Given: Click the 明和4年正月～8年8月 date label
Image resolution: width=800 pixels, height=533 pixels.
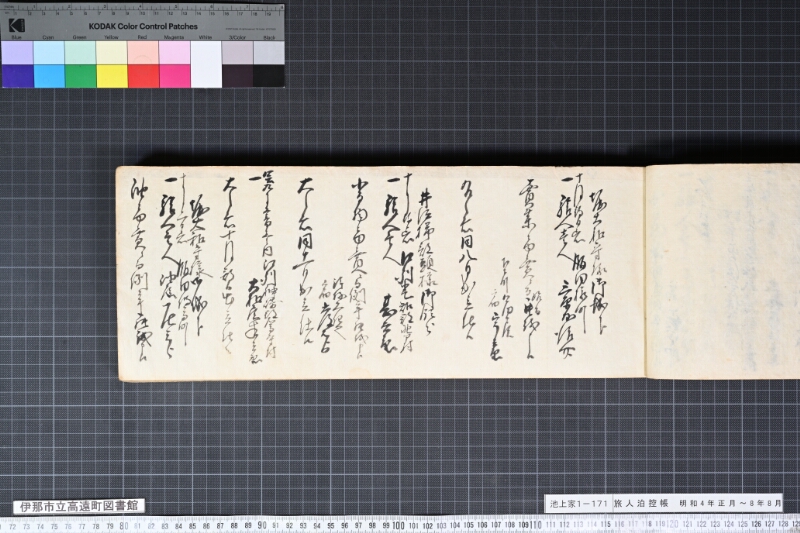Looking at the screenshot, I should pyautogui.click(x=730, y=503).
